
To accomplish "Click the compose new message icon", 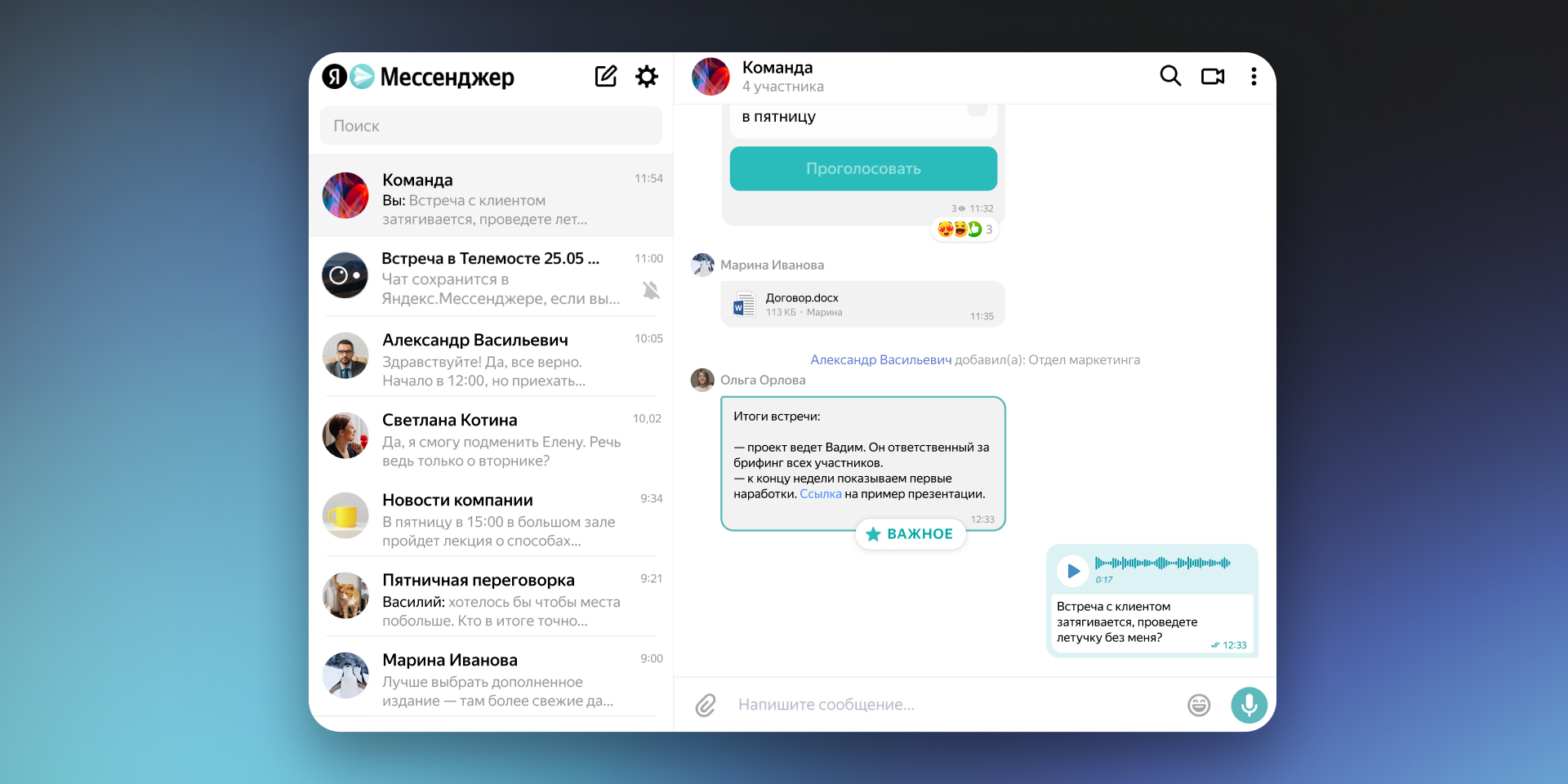I will click(605, 77).
